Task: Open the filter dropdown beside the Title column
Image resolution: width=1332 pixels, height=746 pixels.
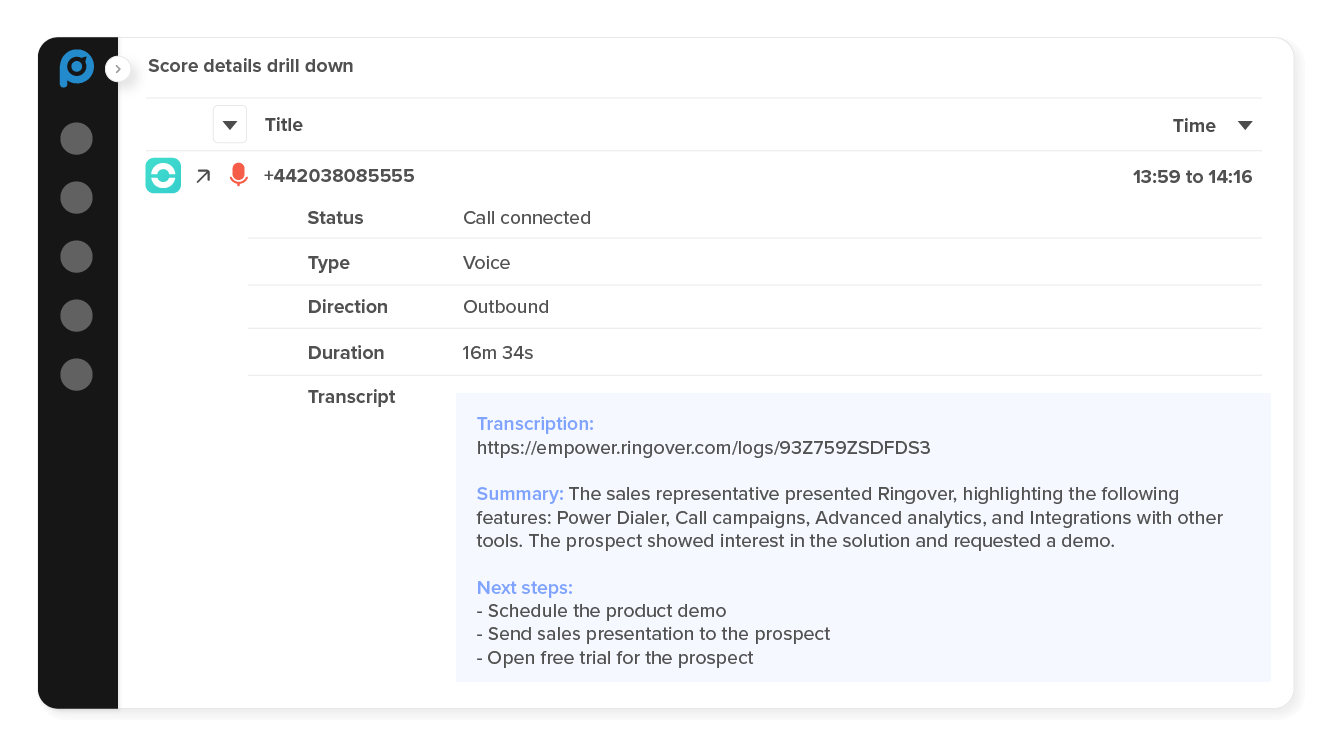Action: tap(229, 124)
